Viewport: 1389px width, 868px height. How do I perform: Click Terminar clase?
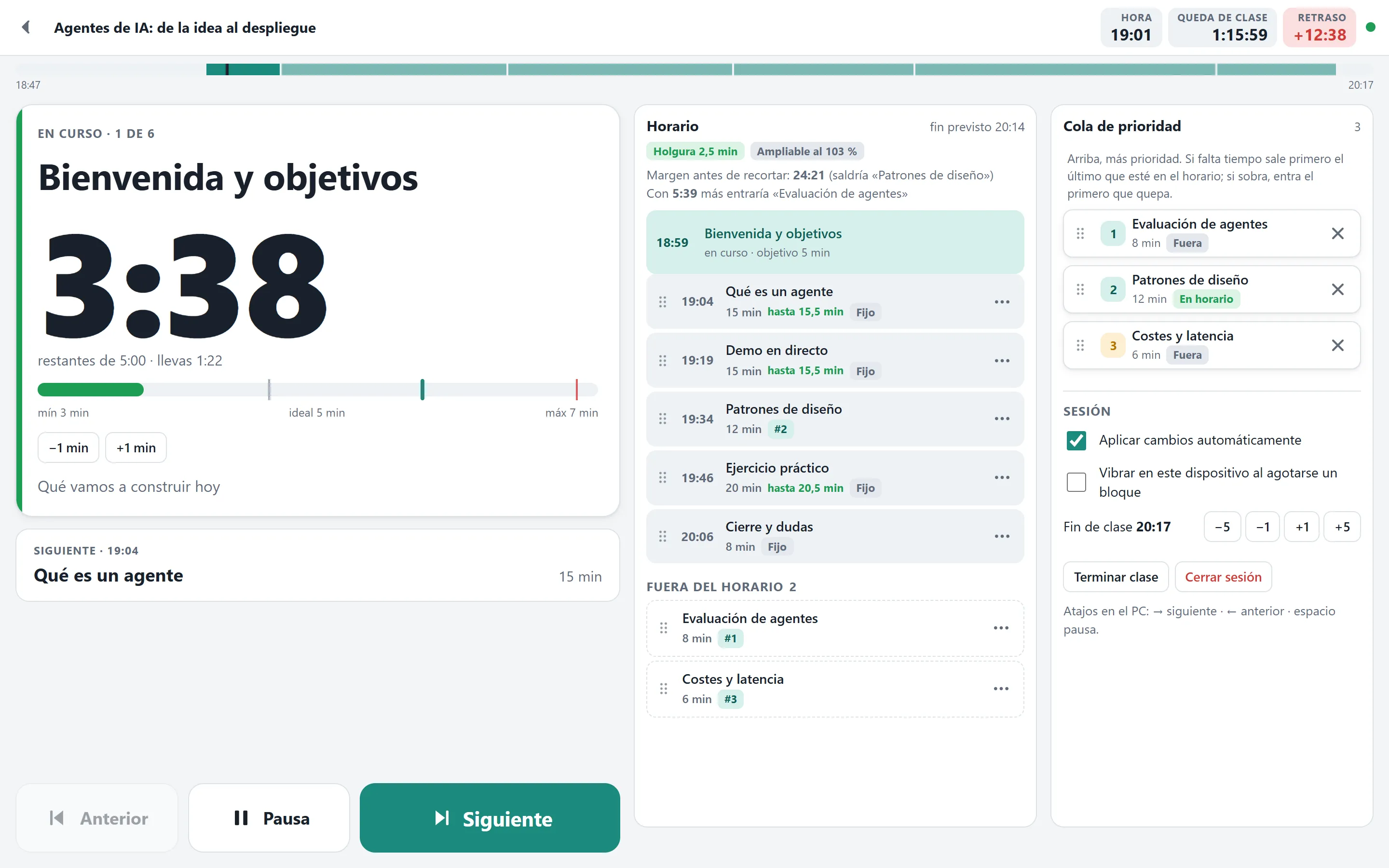[1116, 577]
